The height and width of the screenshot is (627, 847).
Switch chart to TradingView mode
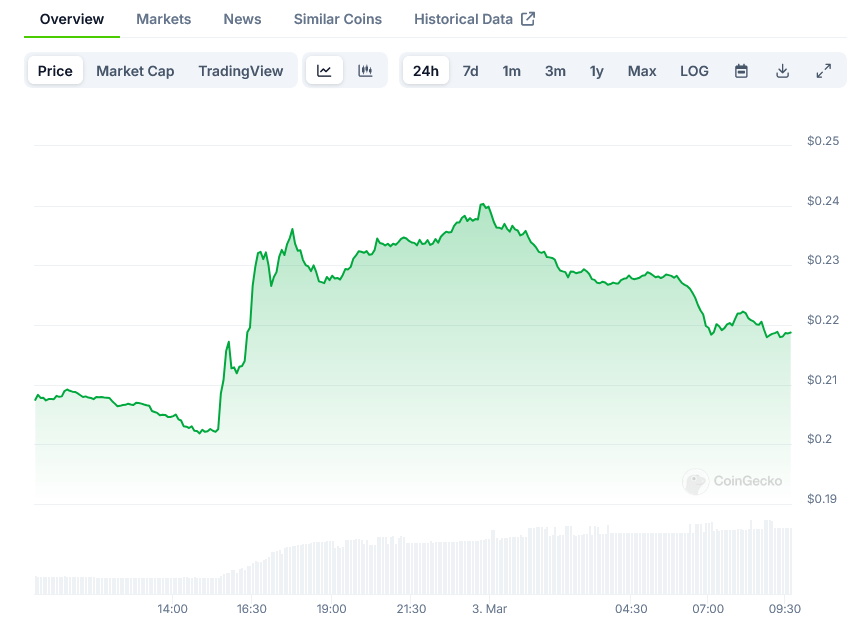(240, 71)
